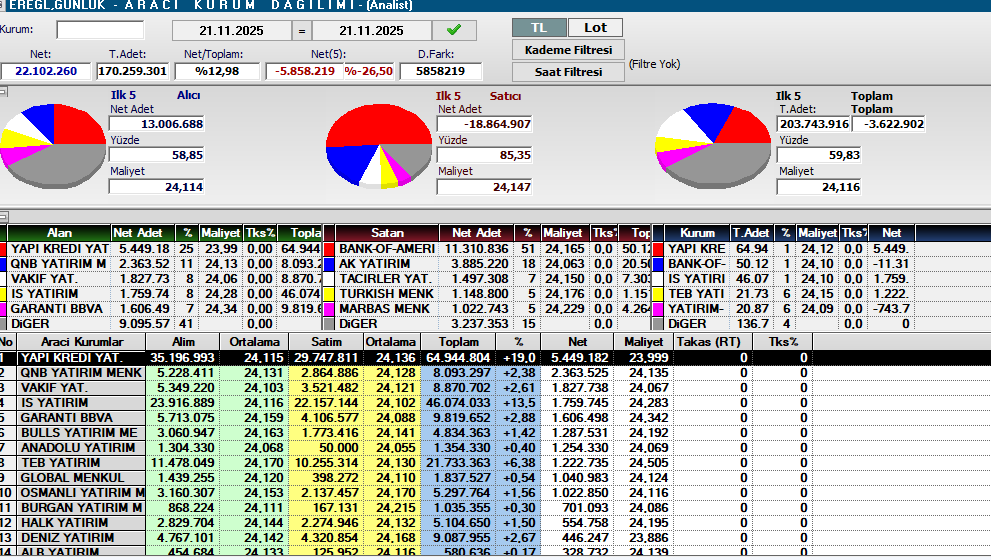Sort by the Araci Kurumlar column header
This screenshot has height=560, width=991.
[82, 342]
